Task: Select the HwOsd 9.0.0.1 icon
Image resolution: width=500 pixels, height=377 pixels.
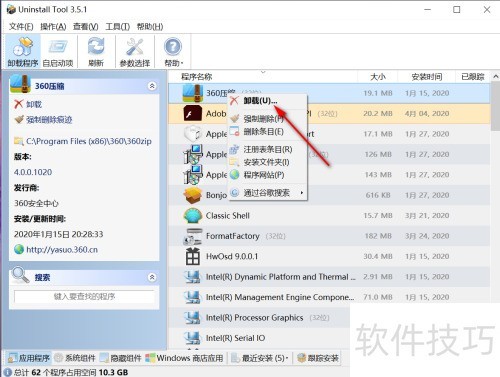Action: [193, 256]
